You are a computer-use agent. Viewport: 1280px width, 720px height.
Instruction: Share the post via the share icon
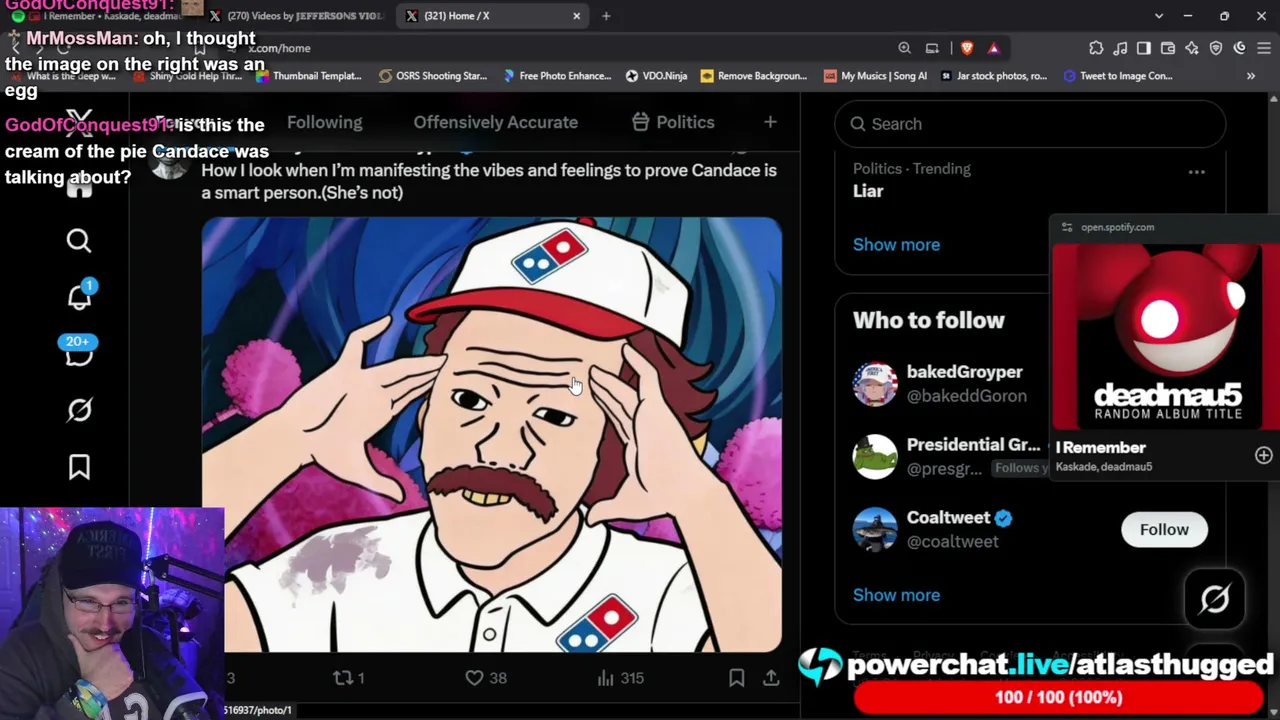click(x=771, y=678)
